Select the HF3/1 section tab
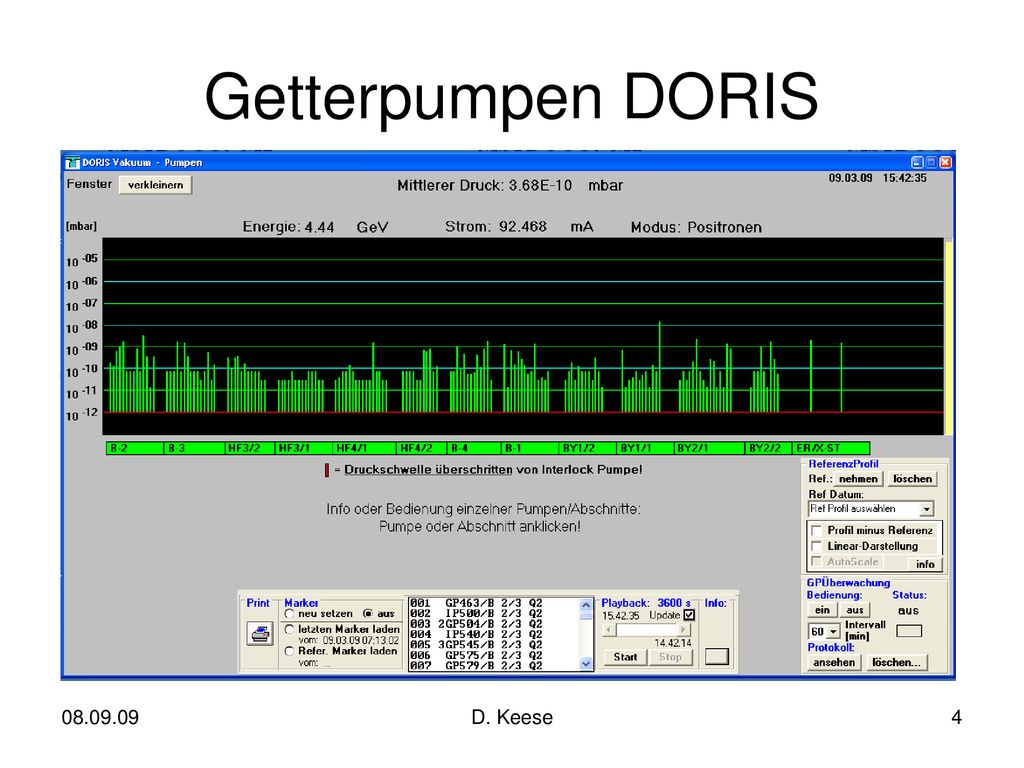Viewport: 1024px width, 768px height. pos(304,448)
